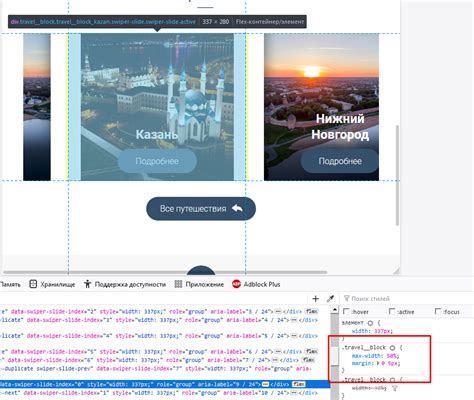
Task: Click highlighter icon next to first .travel__block rule
Action: point(392,348)
